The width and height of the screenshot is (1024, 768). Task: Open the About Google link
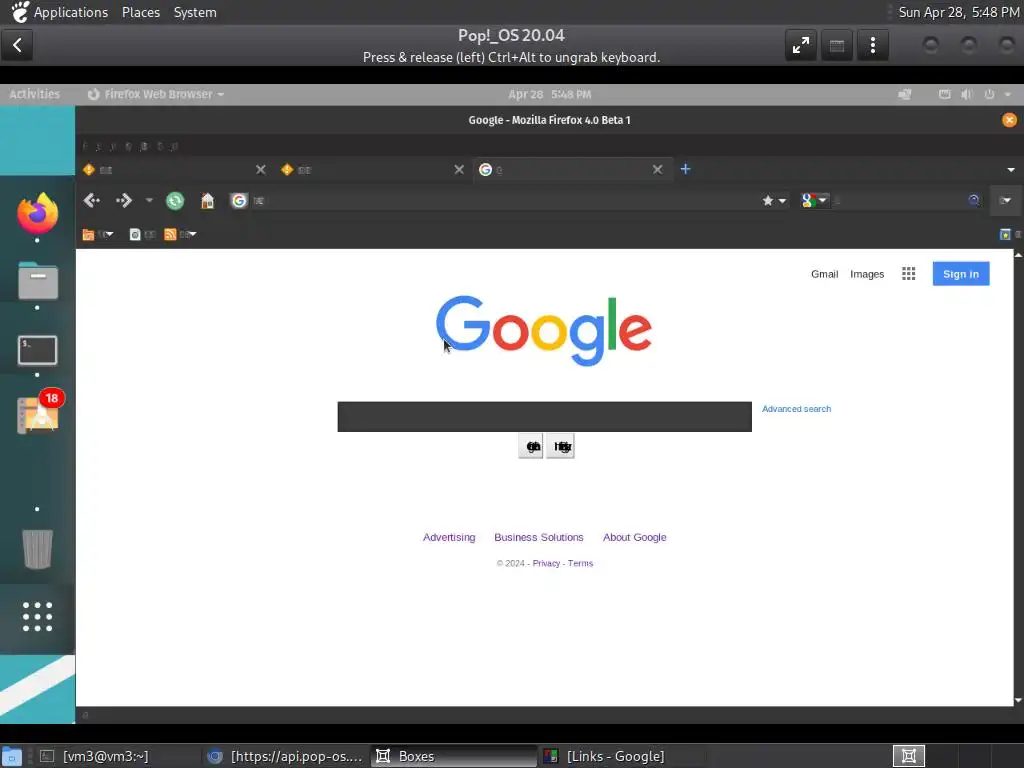634,537
